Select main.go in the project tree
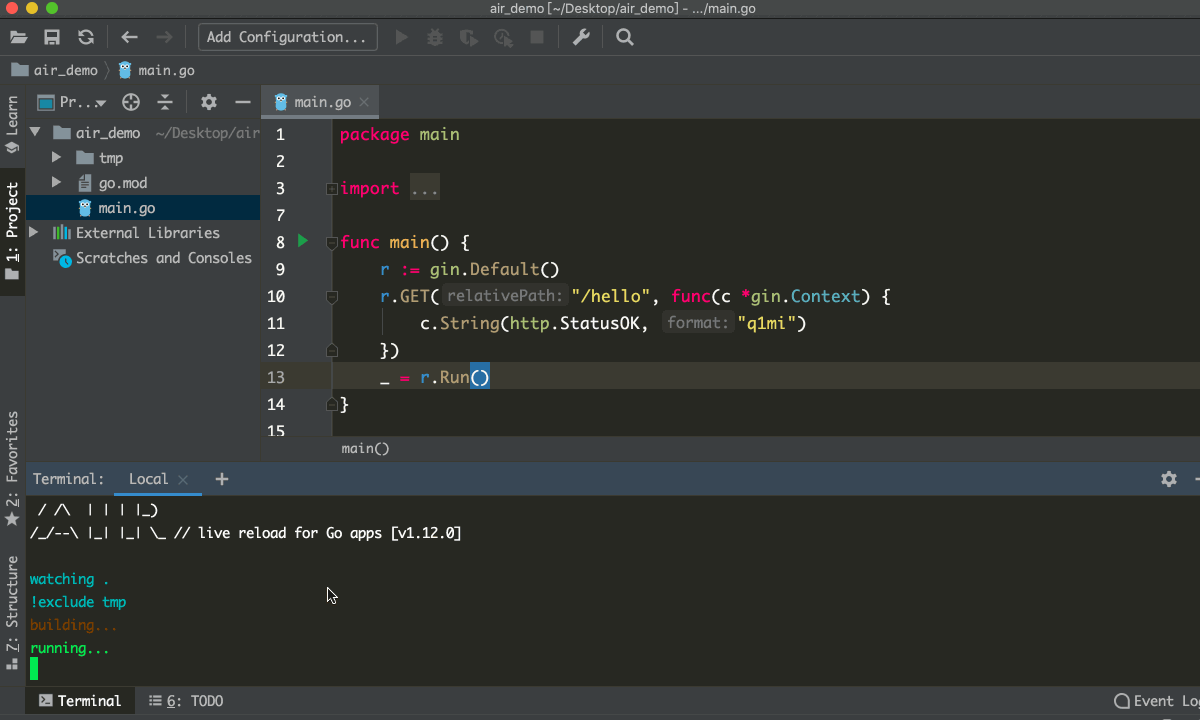Viewport: 1200px width, 720px height. 126,208
